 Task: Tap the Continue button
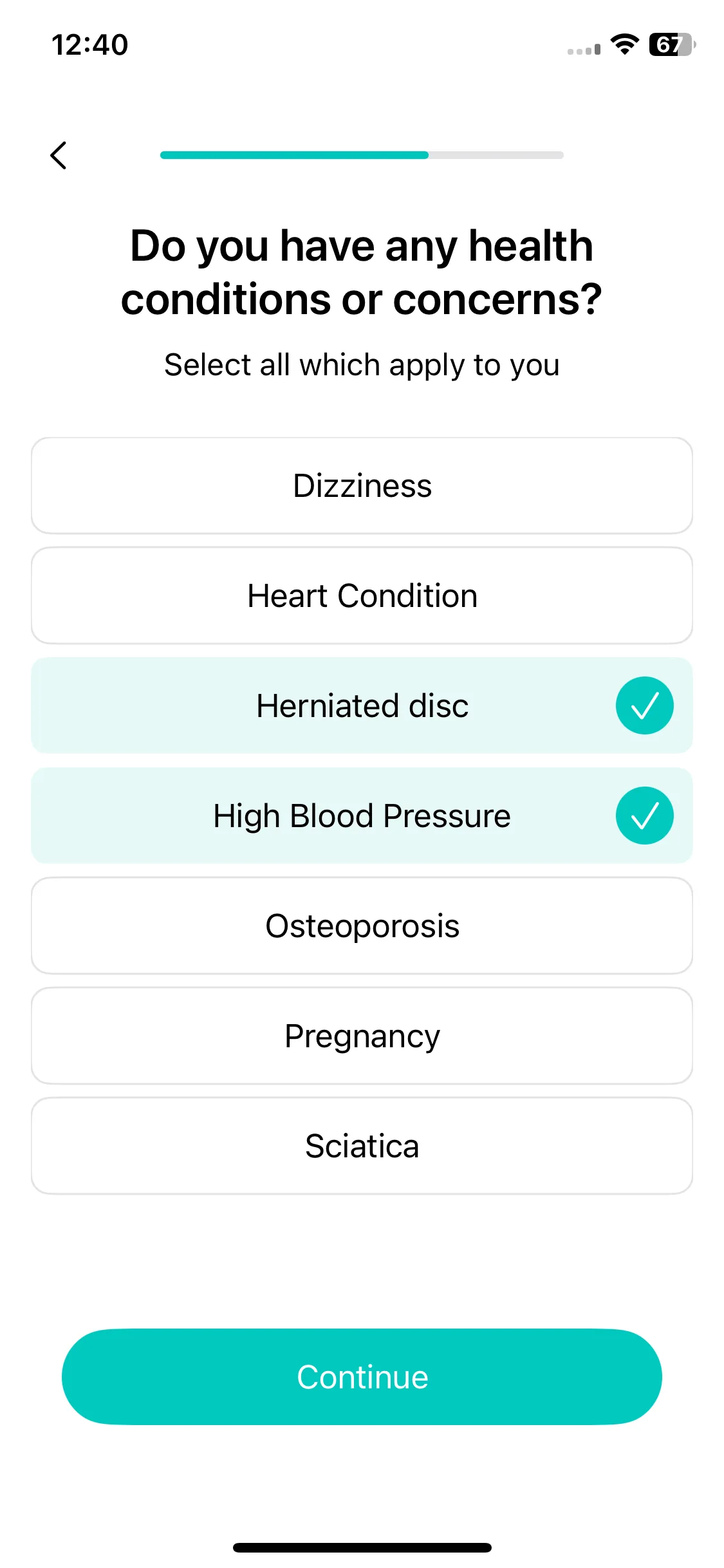click(362, 1377)
